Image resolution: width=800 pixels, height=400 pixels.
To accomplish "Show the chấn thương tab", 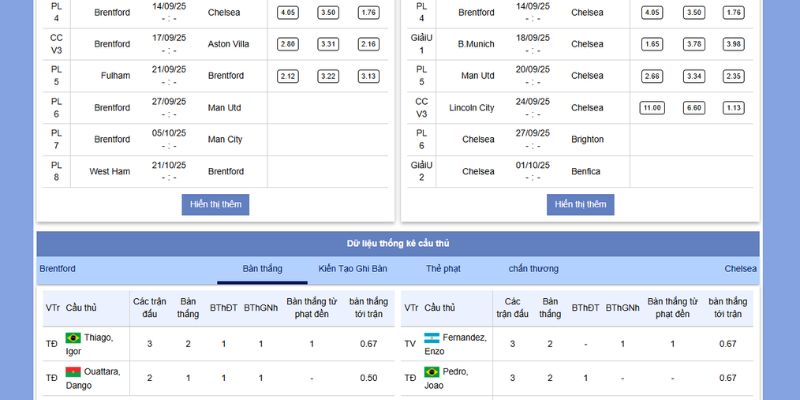I will tap(533, 269).
